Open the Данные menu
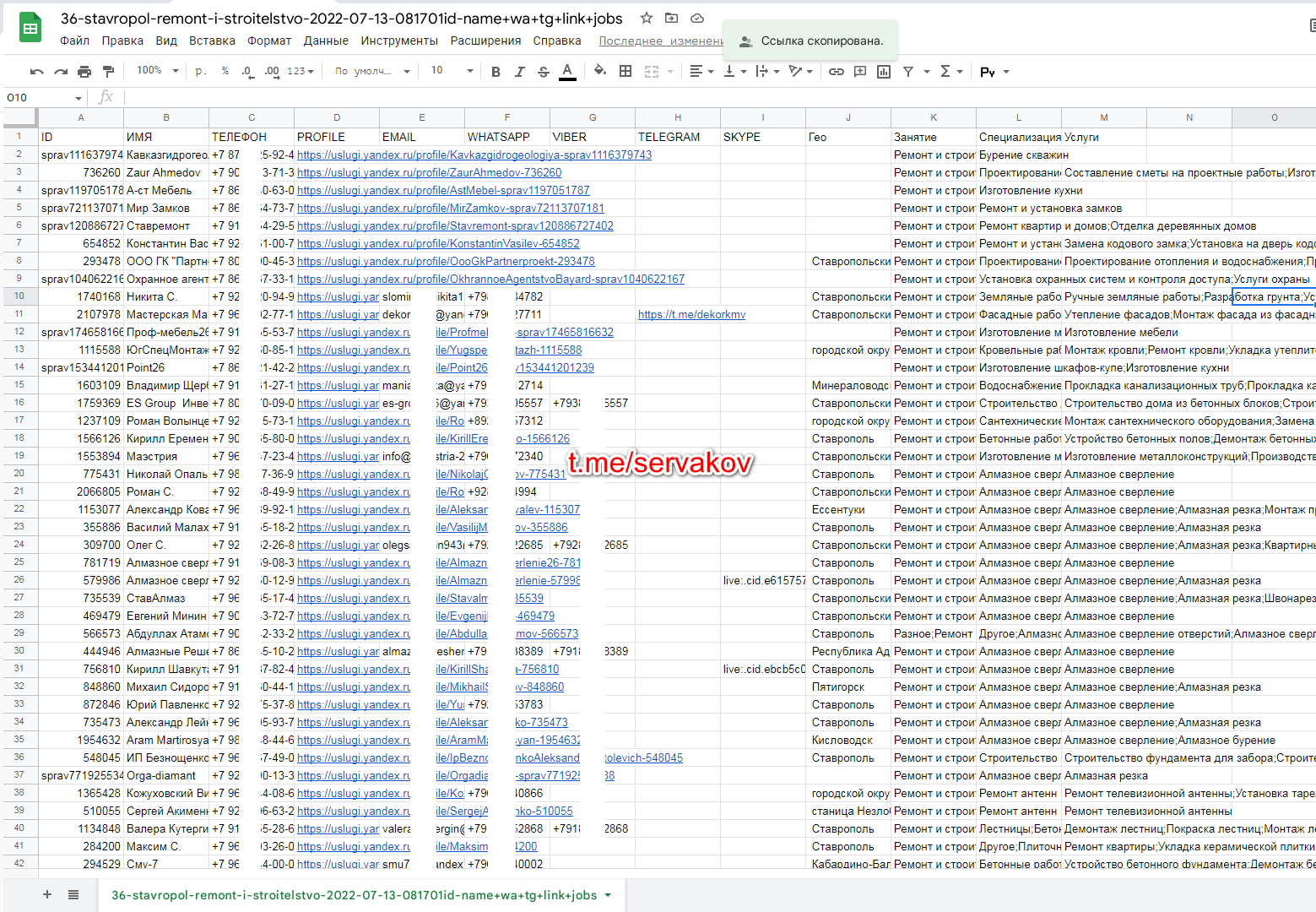The image size is (1316, 912). [326, 41]
